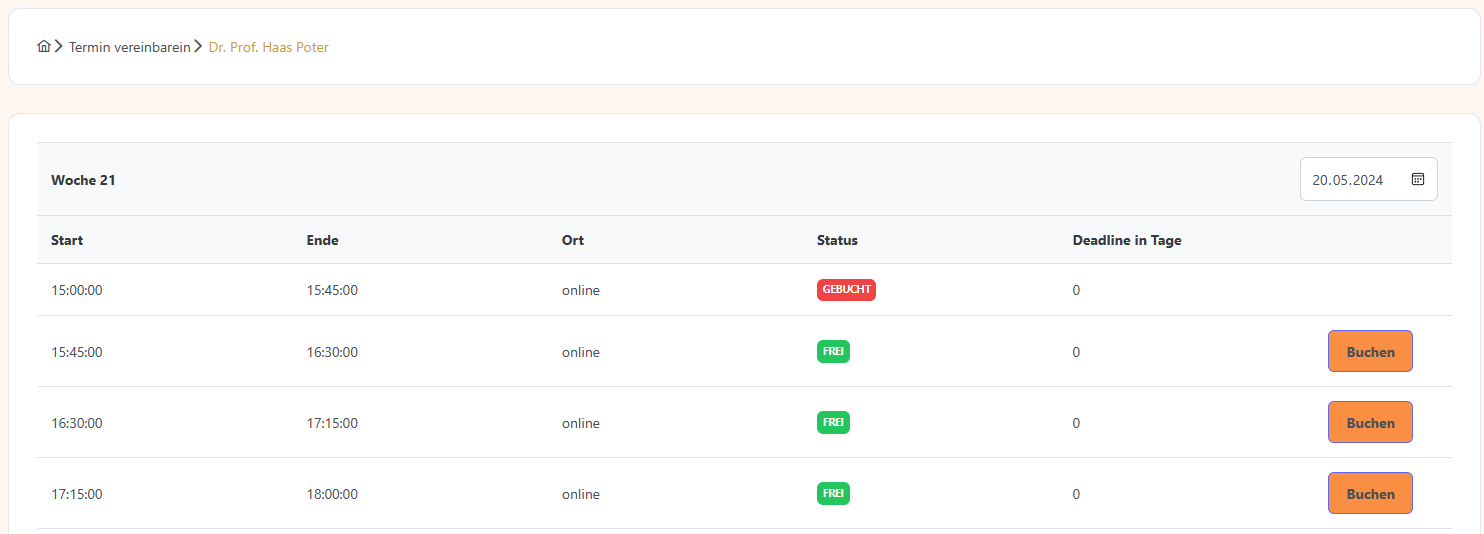Viewport: 1484px width, 534px height.
Task: Click the Status column header
Action: [x=837, y=240]
